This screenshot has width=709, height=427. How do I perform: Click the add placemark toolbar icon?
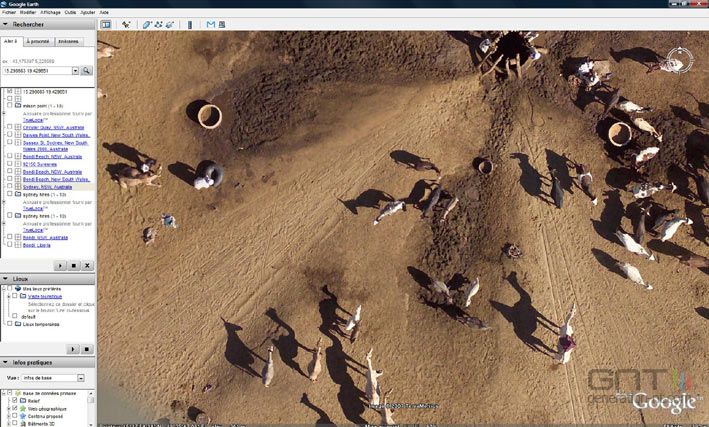tap(126, 24)
